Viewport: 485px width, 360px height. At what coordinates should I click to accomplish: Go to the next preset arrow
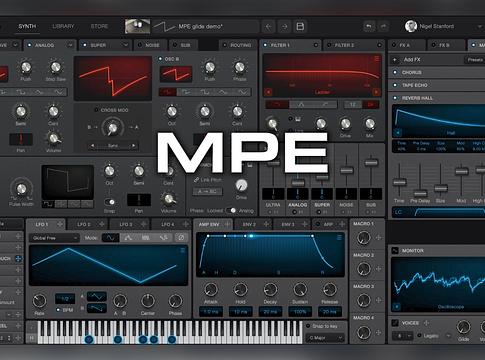[x=284, y=26]
